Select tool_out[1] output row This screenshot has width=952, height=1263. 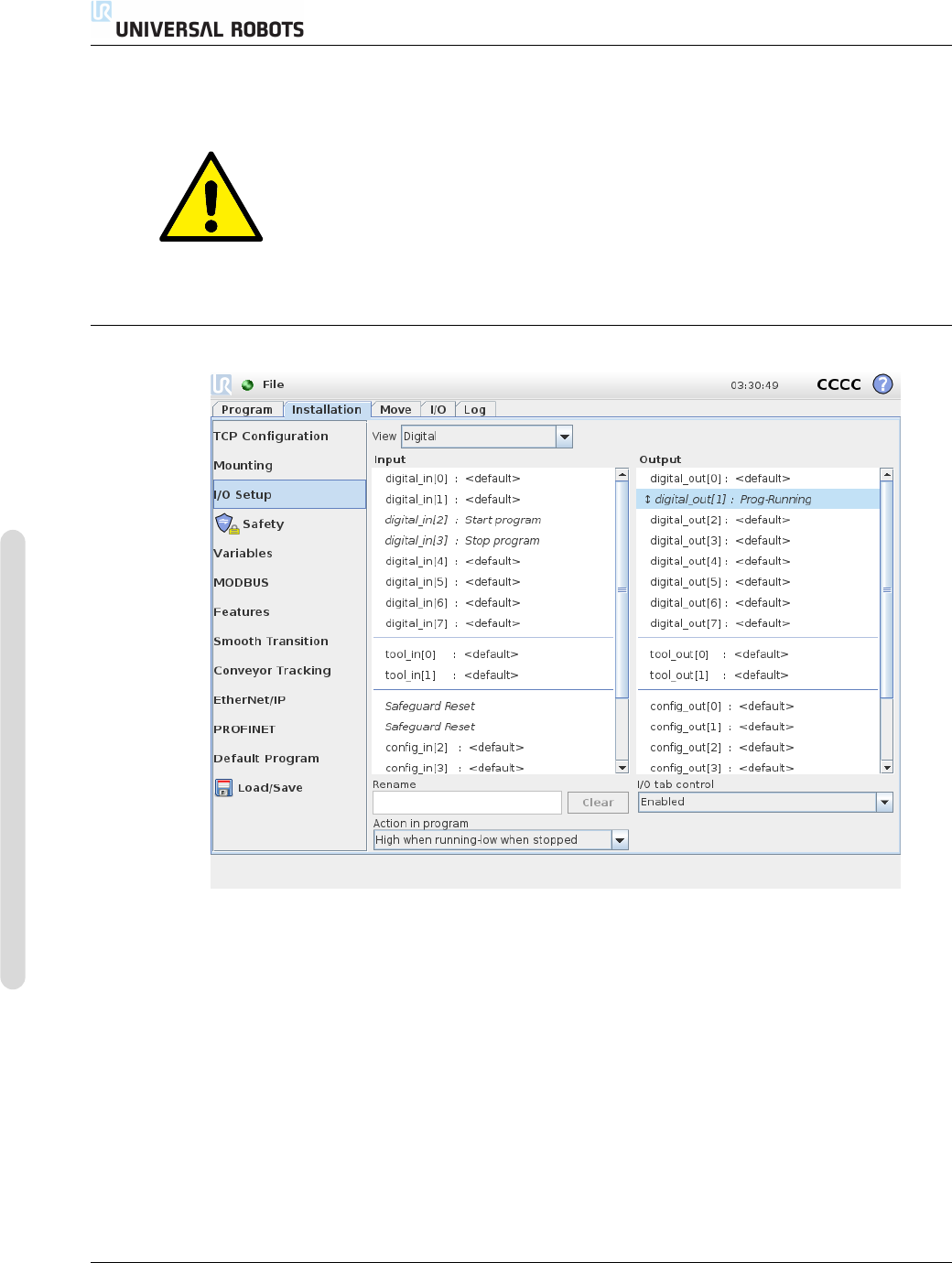tap(758, 675)
